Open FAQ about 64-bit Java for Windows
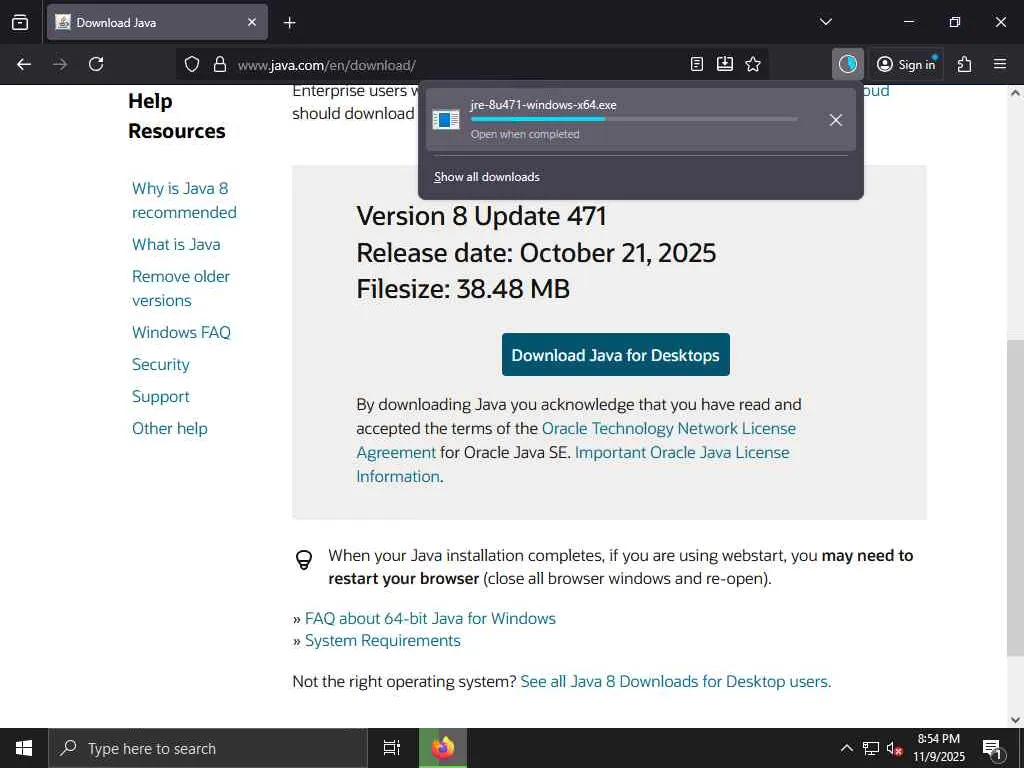1024x768 pixels. (430, 618)
